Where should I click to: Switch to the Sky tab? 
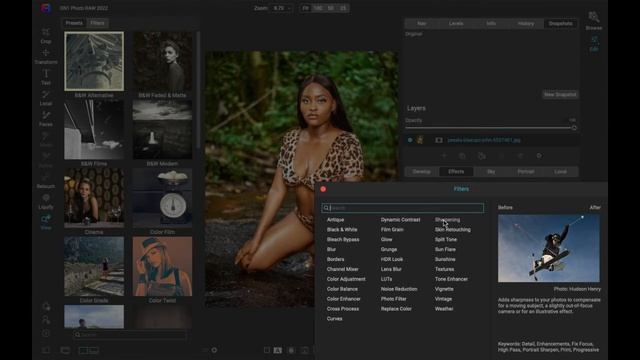(x=491, y=172)
